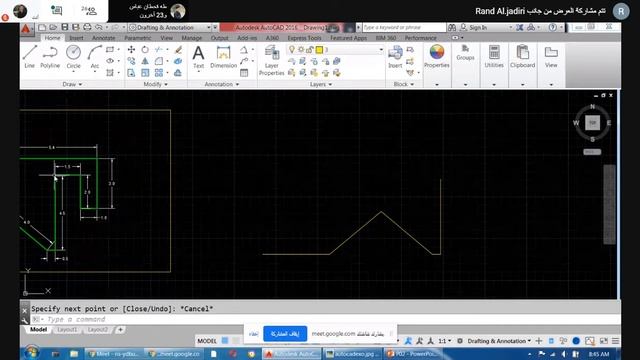Select the Array tool

coord(159,73)
